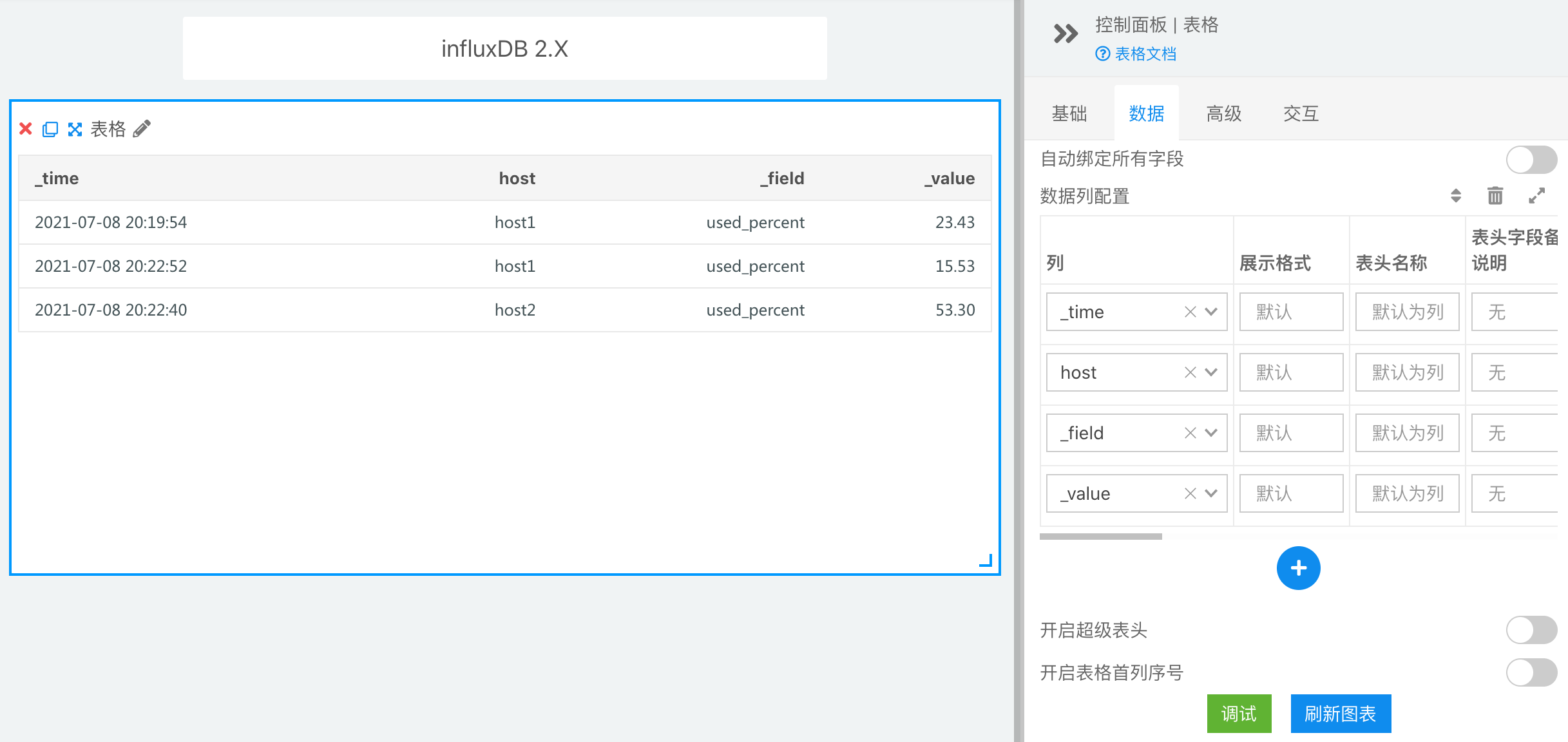Toggle 自动绑定所有字段 switch

[x=1531, y=159]
